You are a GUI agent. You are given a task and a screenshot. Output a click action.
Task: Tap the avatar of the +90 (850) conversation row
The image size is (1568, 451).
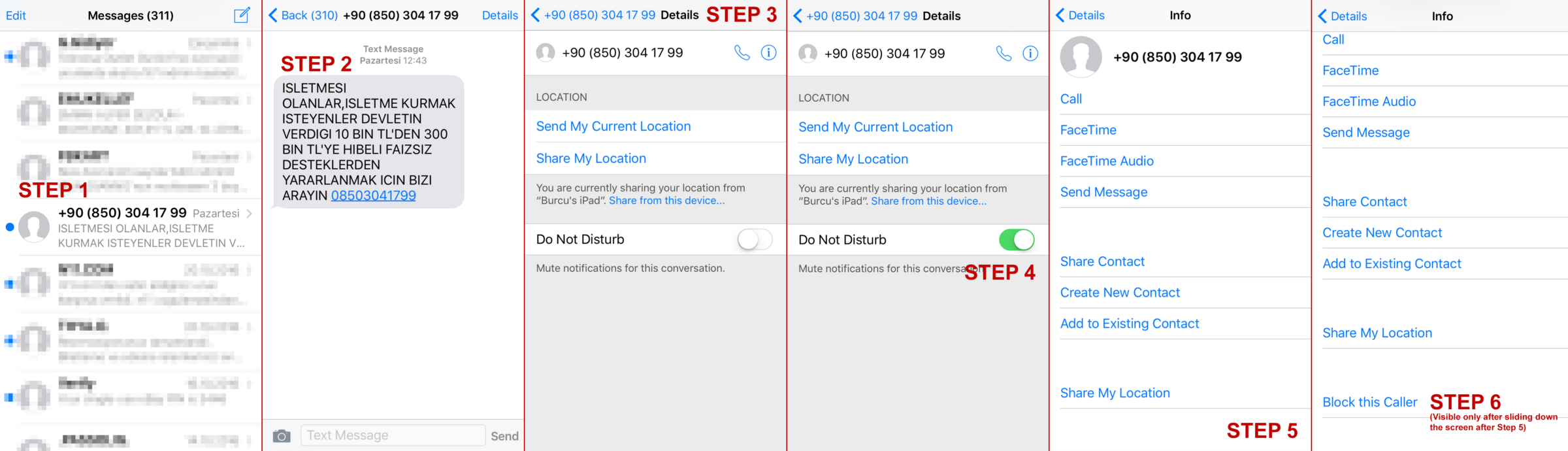(x=34, y=227)
